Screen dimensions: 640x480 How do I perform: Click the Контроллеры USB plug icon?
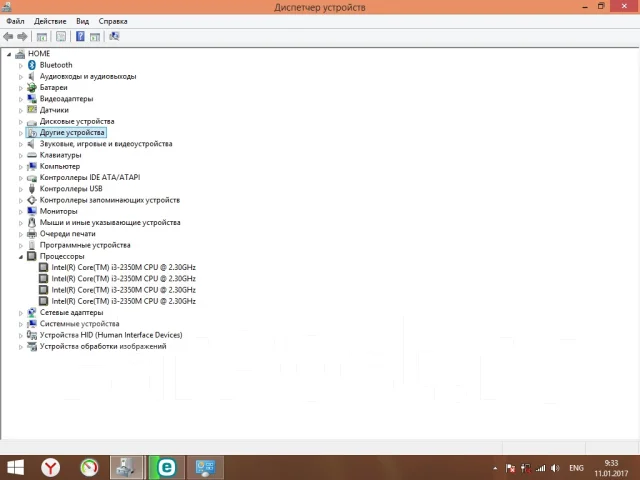click(32, 189)
